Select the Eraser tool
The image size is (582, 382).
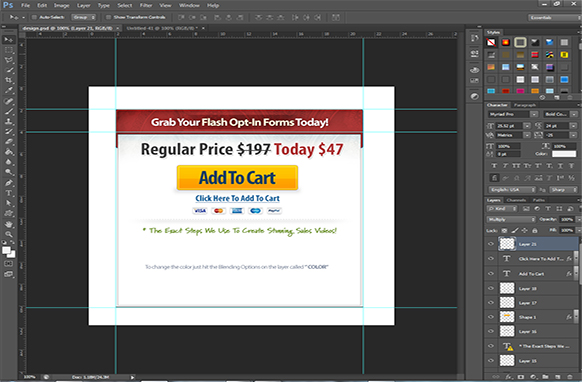point(8,141)
